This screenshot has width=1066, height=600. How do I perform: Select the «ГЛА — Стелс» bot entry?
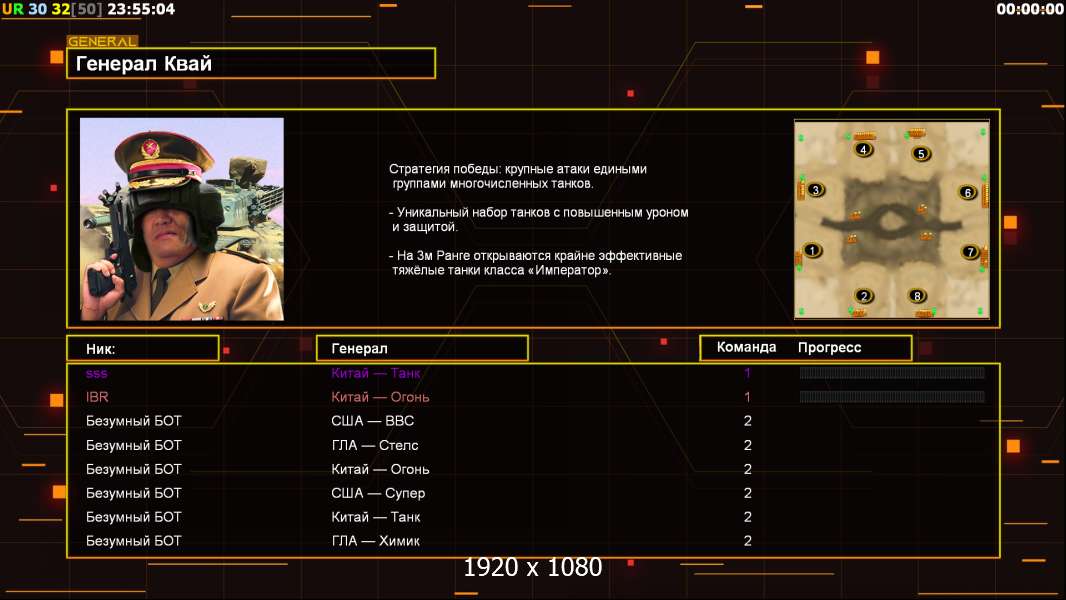coord(374,445)
